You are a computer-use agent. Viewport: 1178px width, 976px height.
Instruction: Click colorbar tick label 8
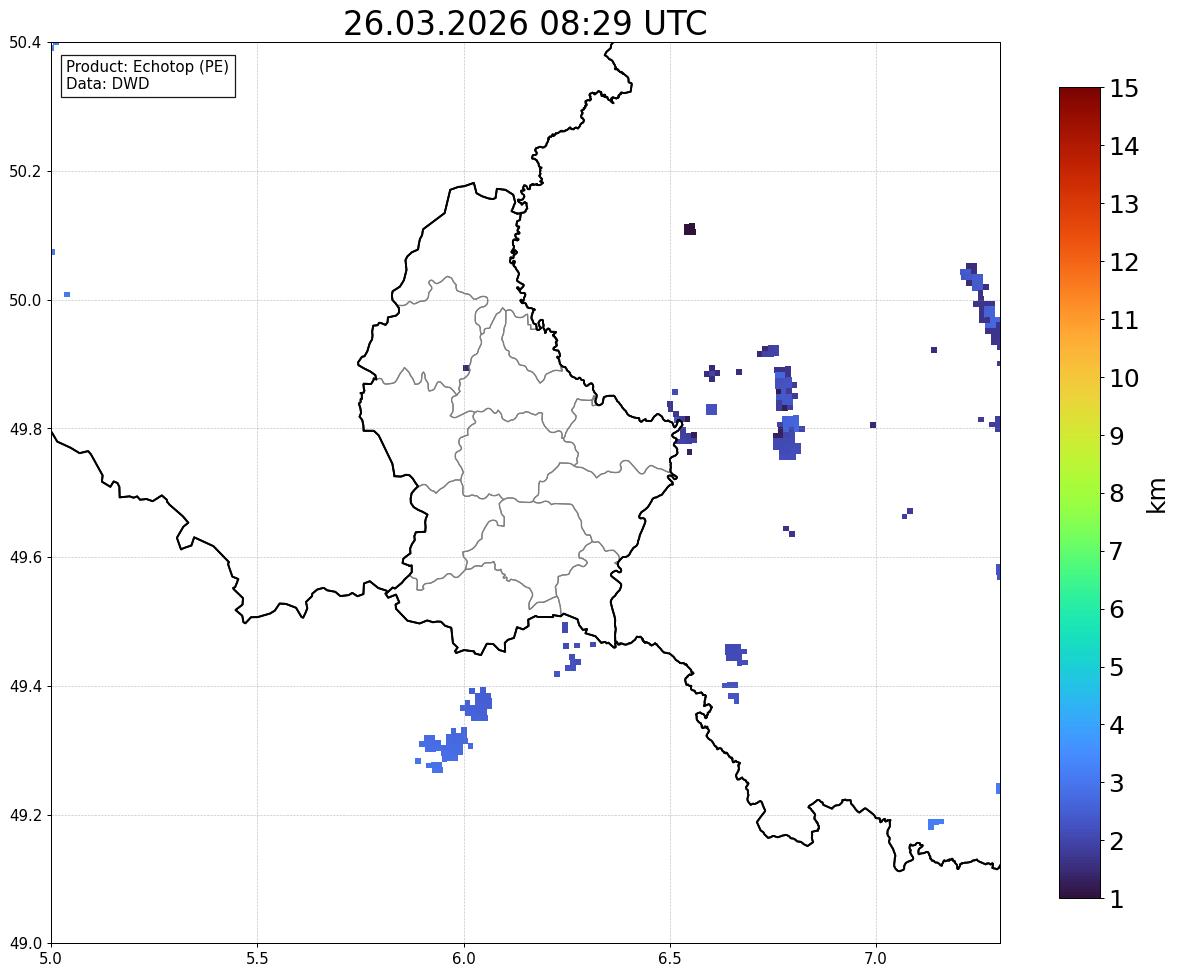click(1117, 494)
